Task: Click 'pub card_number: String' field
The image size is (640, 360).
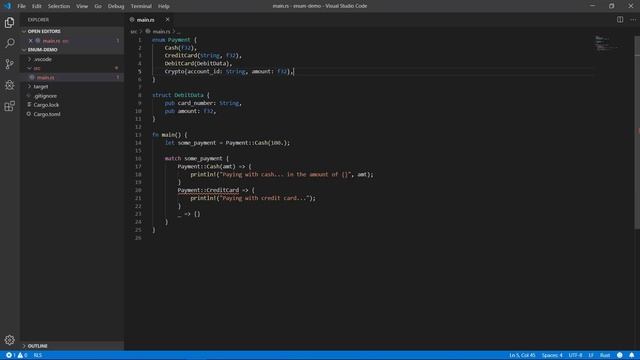Action: [203, 103]
